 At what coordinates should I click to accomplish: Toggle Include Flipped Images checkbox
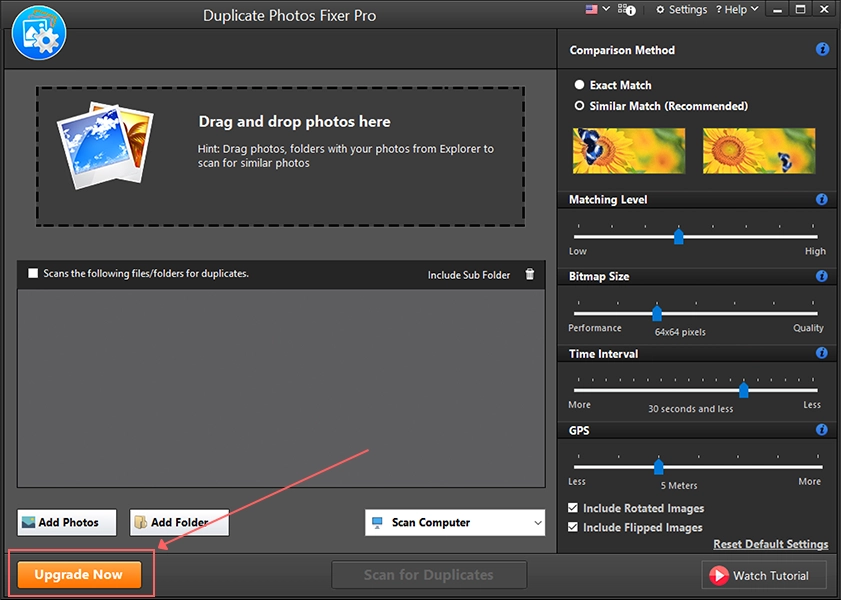pos(573,527)
